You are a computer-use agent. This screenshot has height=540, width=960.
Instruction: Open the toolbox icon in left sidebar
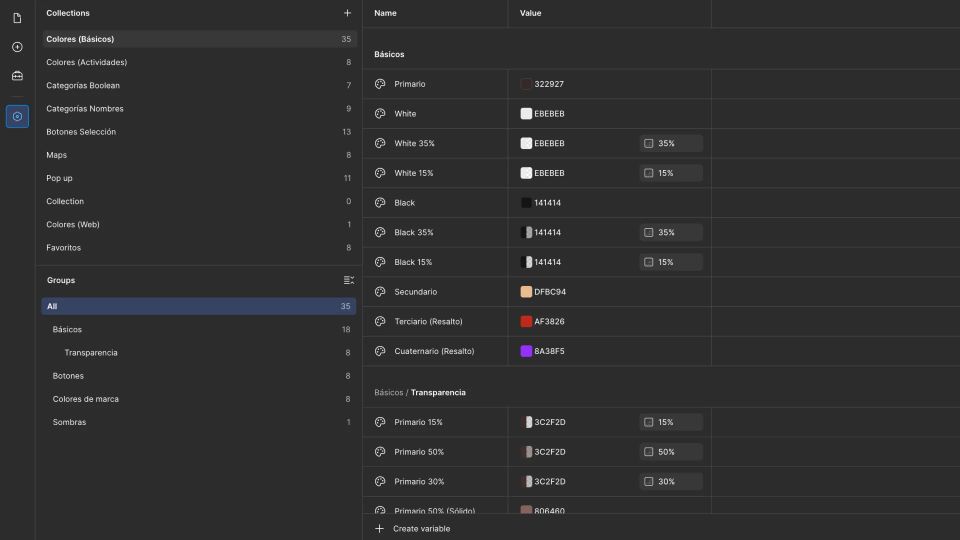17,76
